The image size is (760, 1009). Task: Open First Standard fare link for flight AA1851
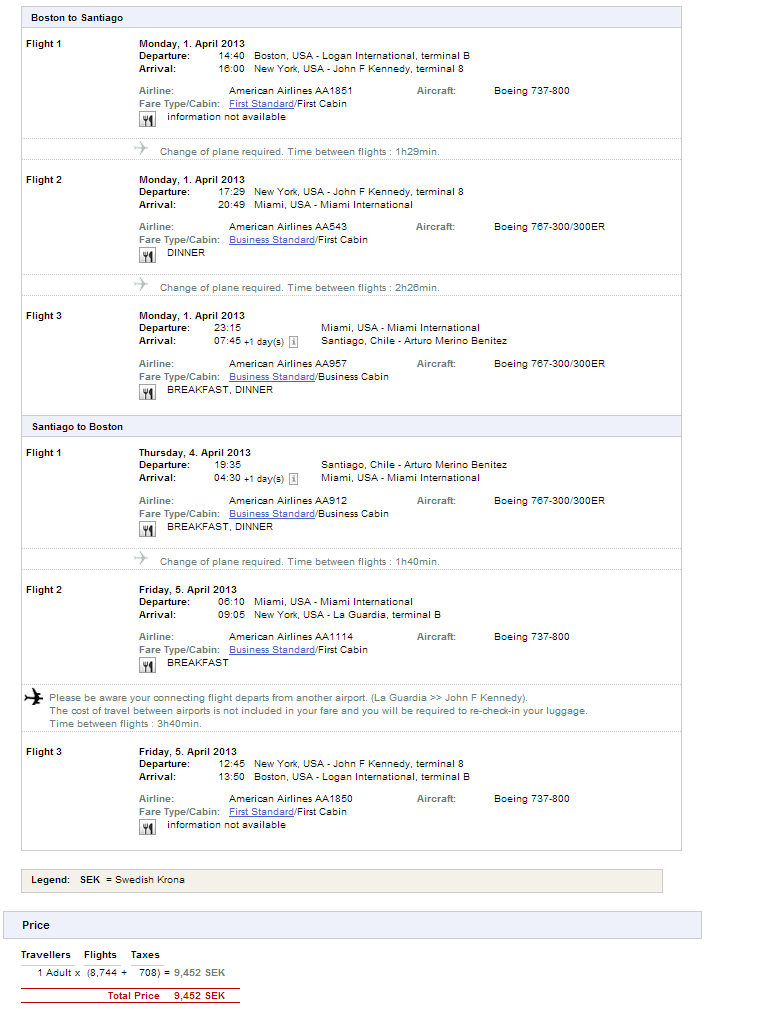click(x=261, y=104)
